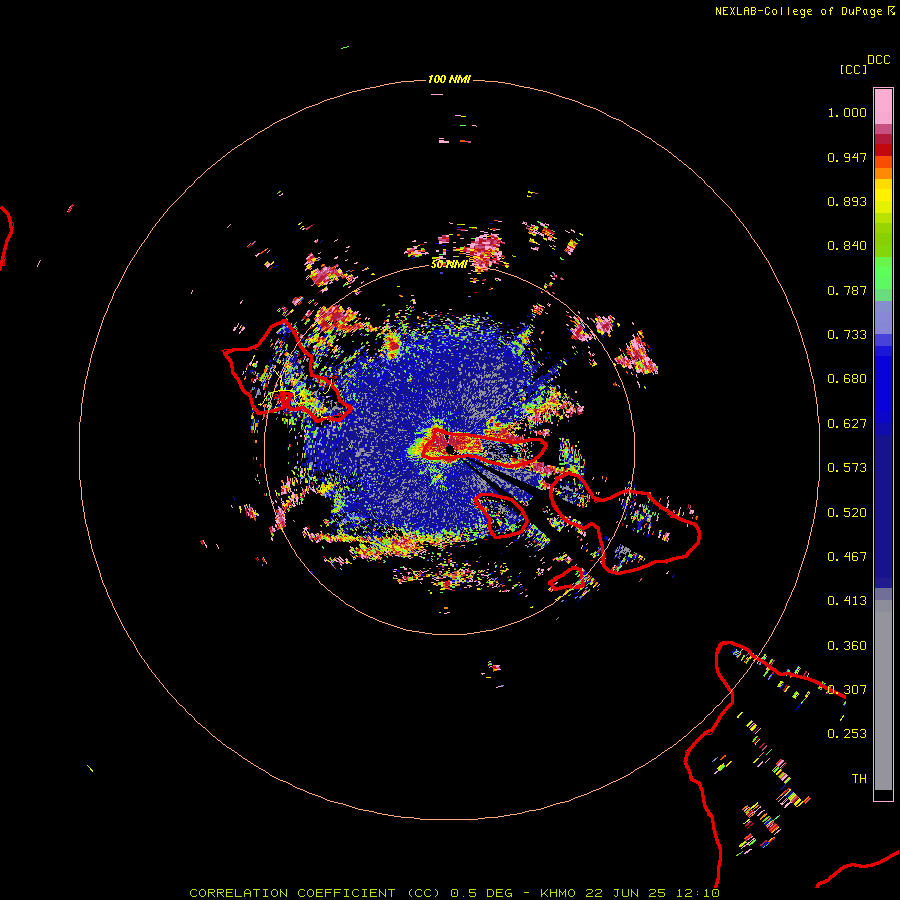The image size is (900, 900).
Task: Select the 0.360 scale value
Action: pyautogui.click(x=847, y=646)
